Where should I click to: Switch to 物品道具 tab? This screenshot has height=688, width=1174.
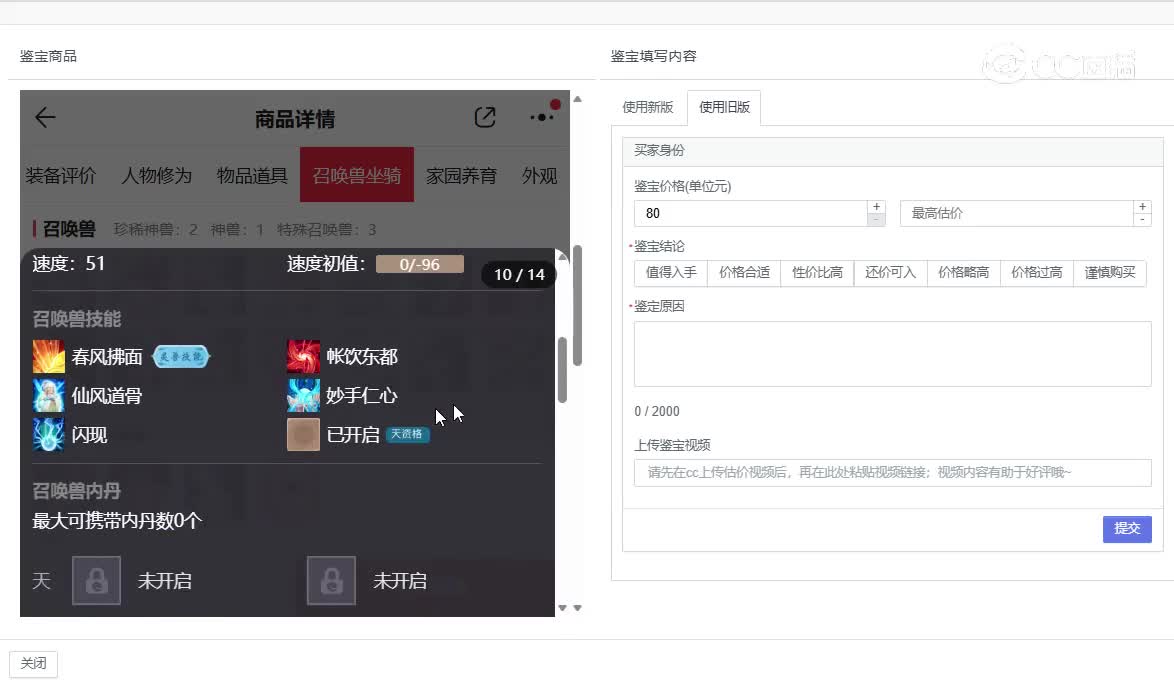[252, 176]
